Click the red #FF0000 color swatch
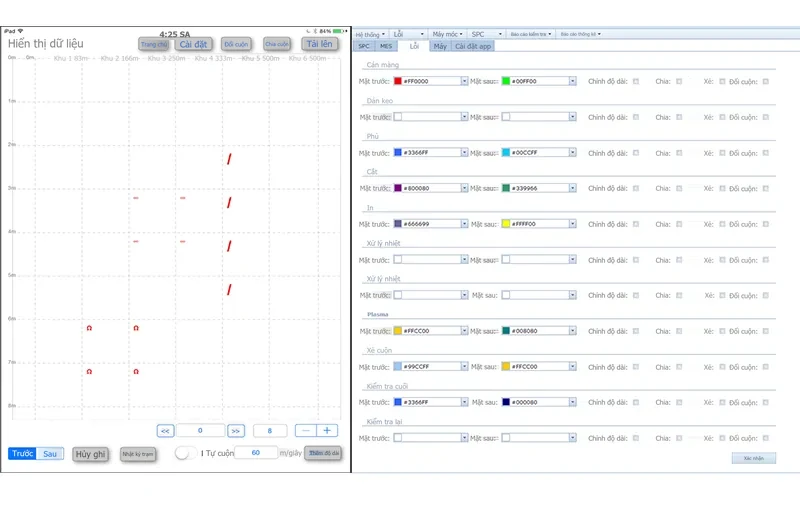The image size is (800, 510). tap(398, 81)
